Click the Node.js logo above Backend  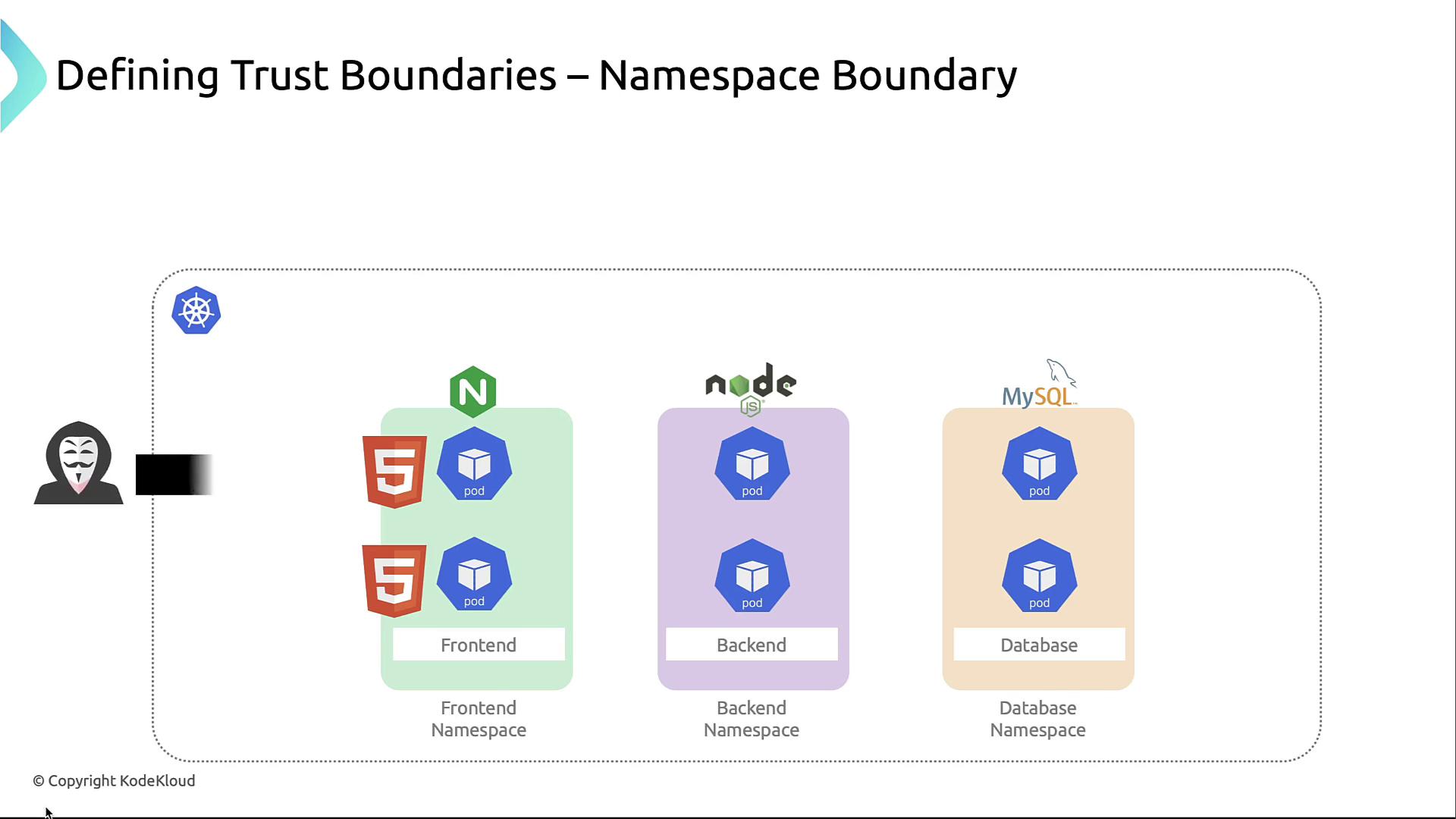[751, 388]
